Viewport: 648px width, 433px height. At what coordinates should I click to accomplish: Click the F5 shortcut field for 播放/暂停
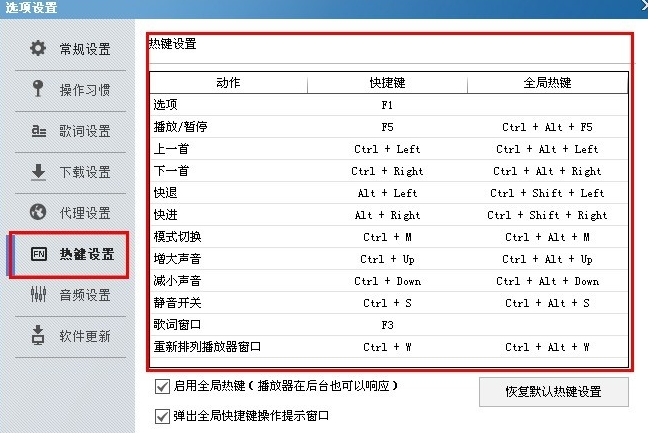point(388,127)
